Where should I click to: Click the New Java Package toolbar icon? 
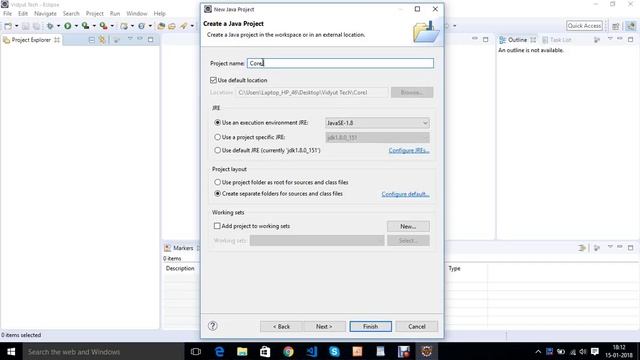[x=124, y=26]
